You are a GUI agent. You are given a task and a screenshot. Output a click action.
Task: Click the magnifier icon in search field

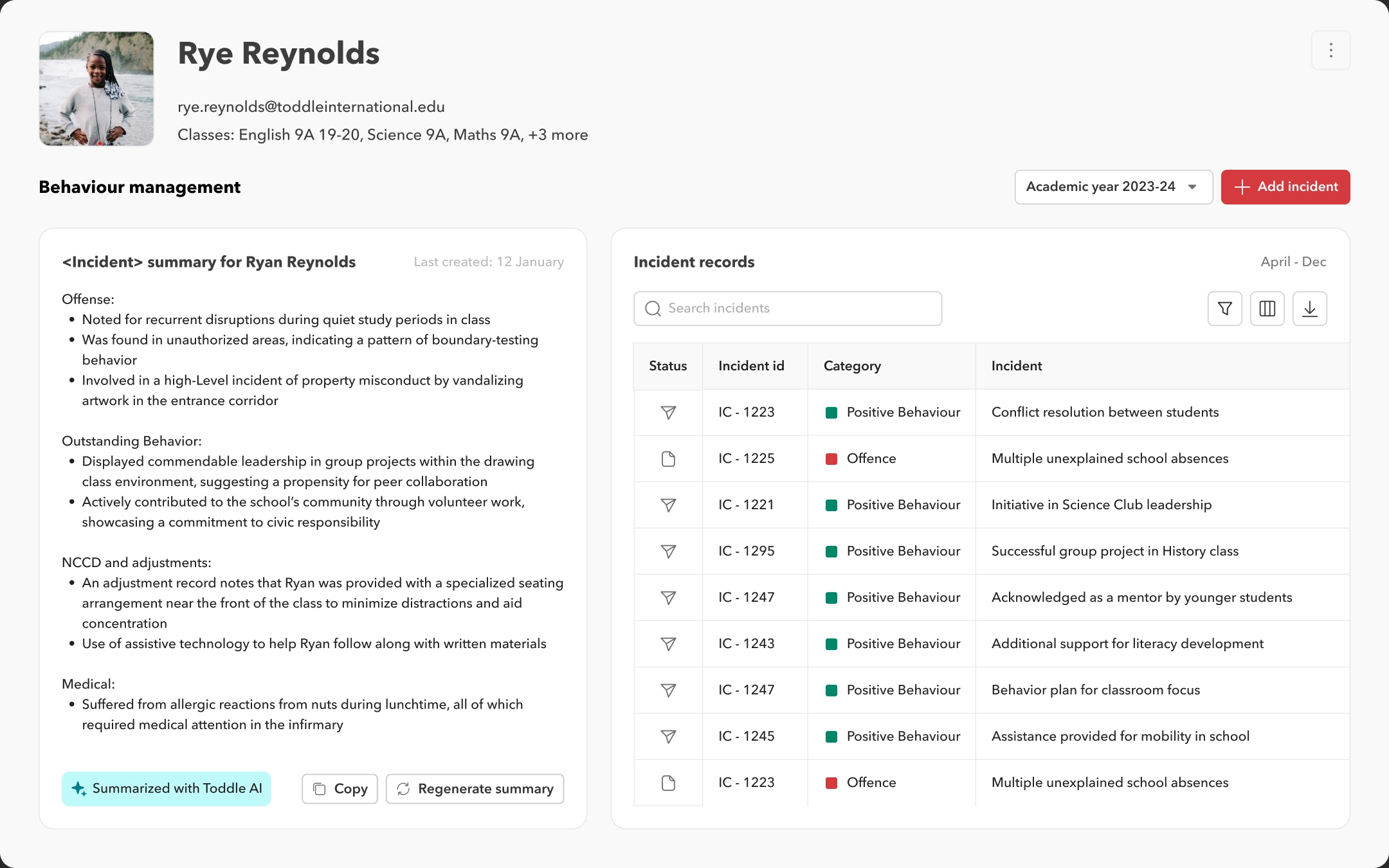point(653,309)
